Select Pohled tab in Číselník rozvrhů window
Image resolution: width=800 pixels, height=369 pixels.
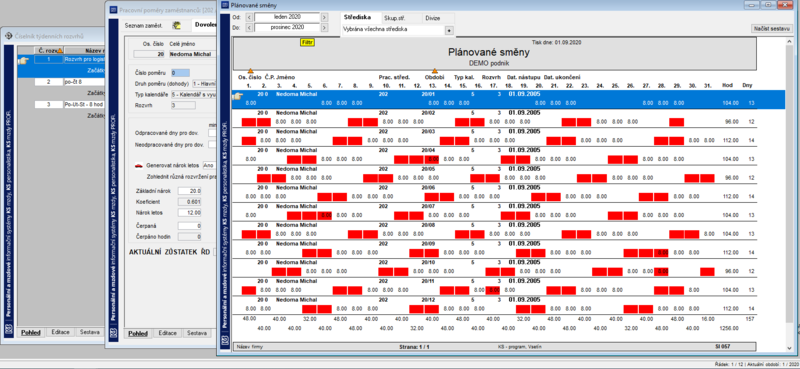pos(31,333)
